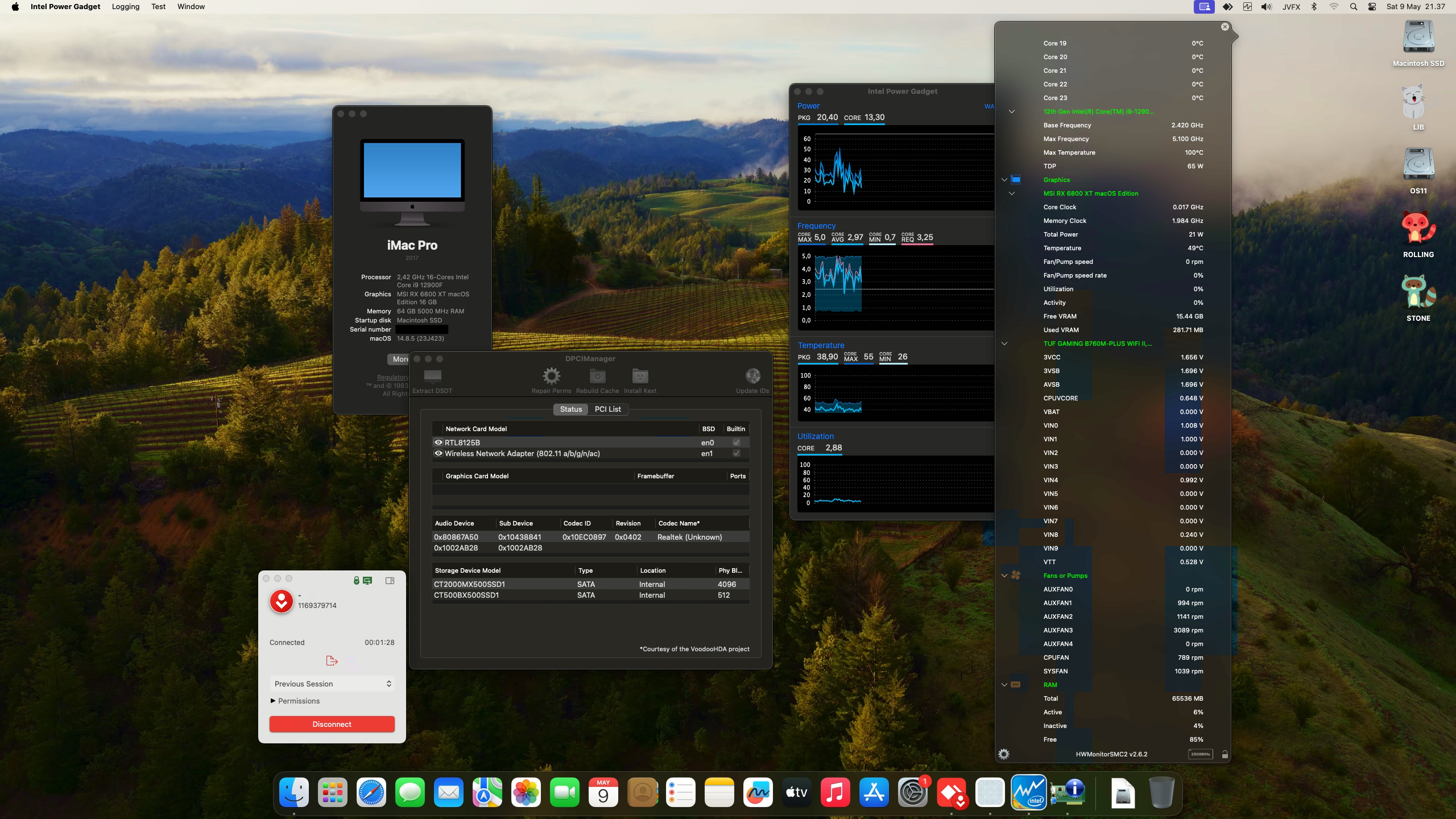Select the Status tab in DPCIManager
Screen dimensions: 1456x819
[570, 409]
